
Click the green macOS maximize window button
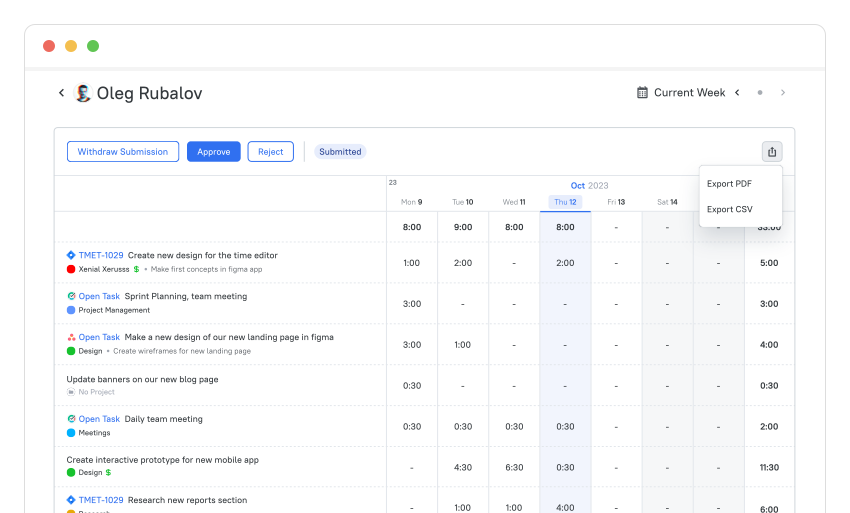coord(93,46)
